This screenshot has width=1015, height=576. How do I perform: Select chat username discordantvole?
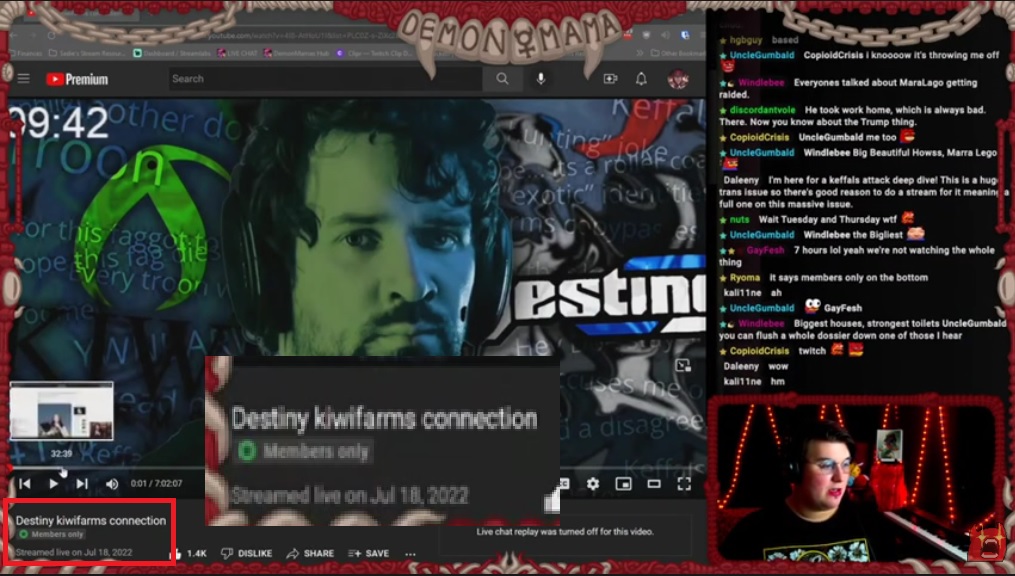763,110
